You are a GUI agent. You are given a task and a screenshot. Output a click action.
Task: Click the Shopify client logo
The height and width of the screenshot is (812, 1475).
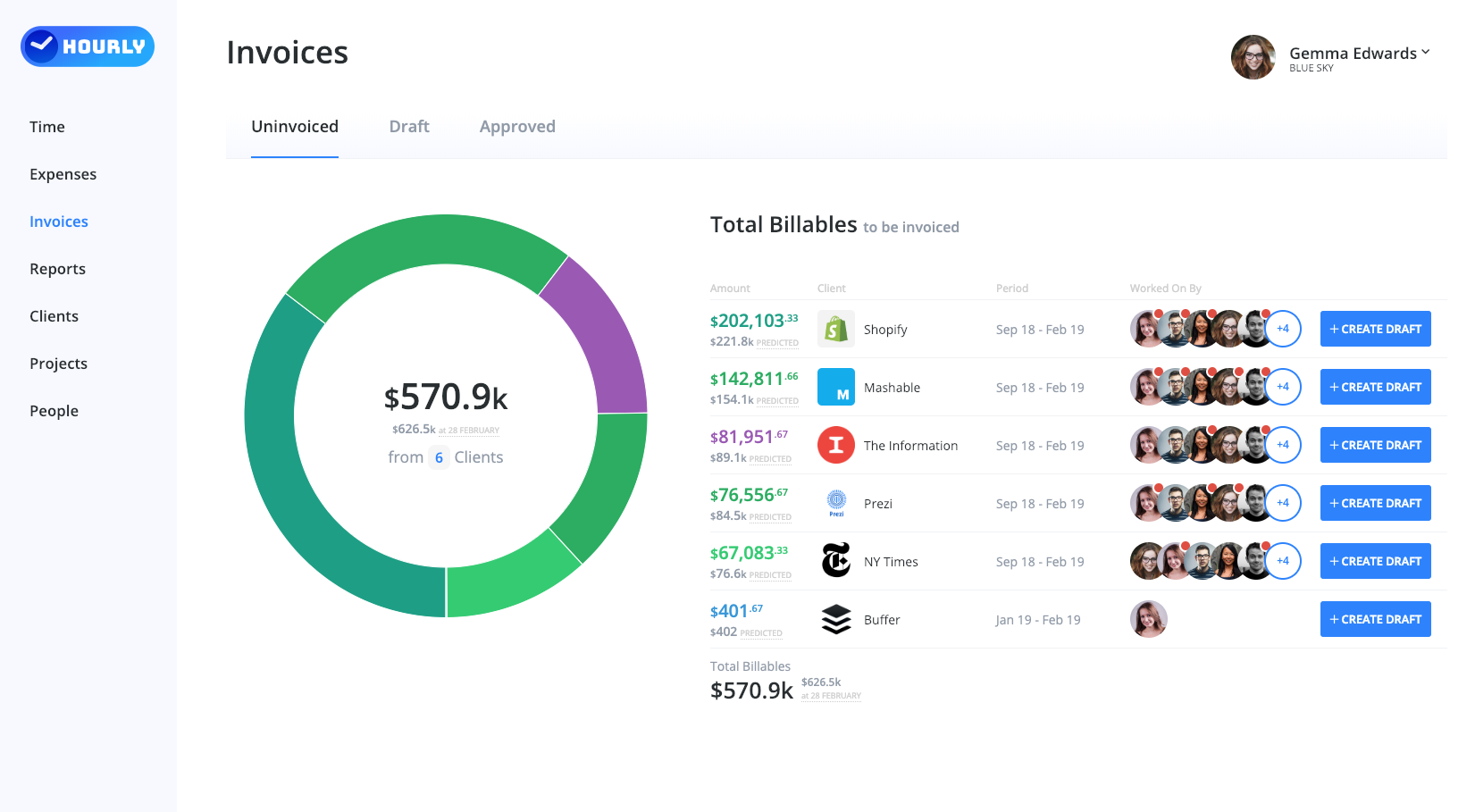pos(836,329)
